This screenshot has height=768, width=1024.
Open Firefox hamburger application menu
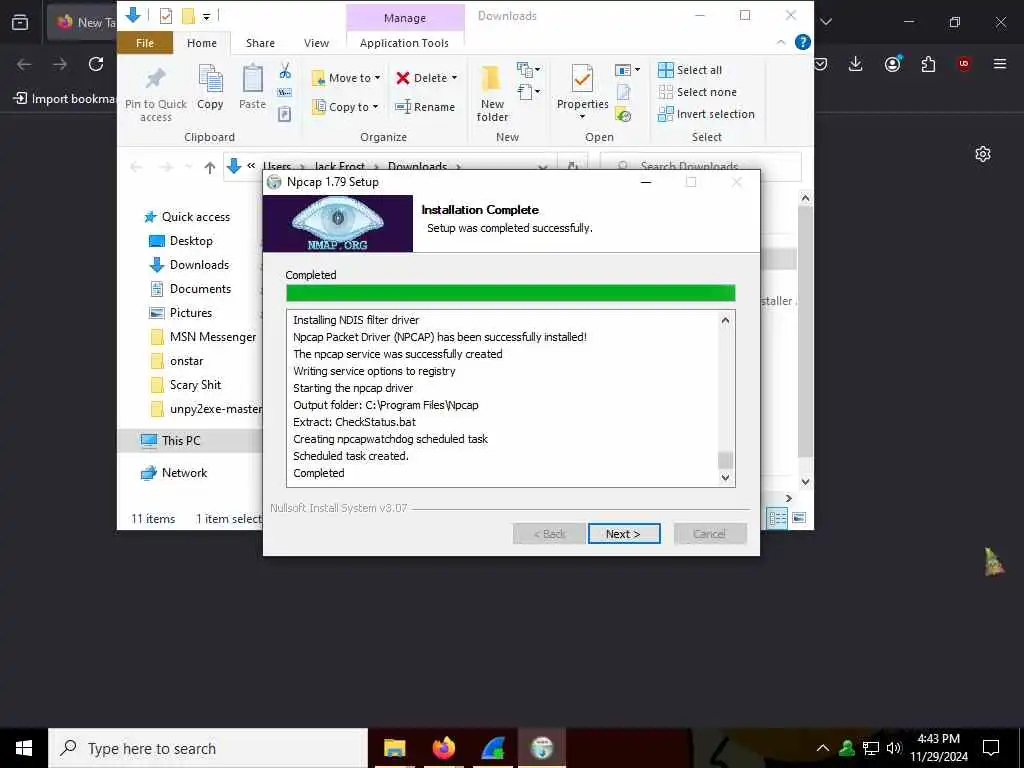pos(1000,63)
